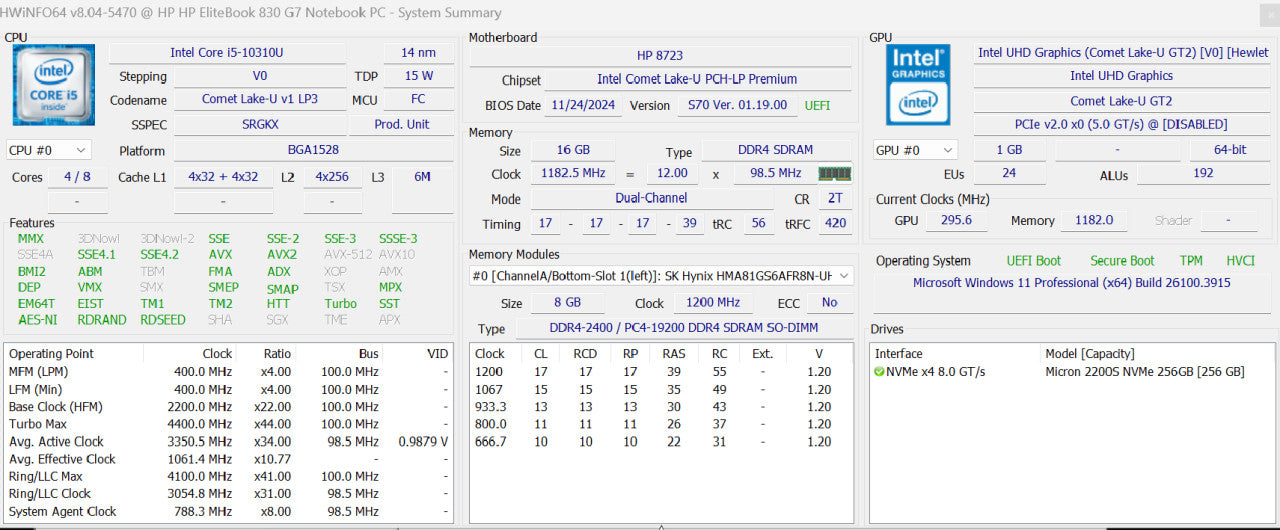Select the Turbo Max operating point row

(229, 424)
